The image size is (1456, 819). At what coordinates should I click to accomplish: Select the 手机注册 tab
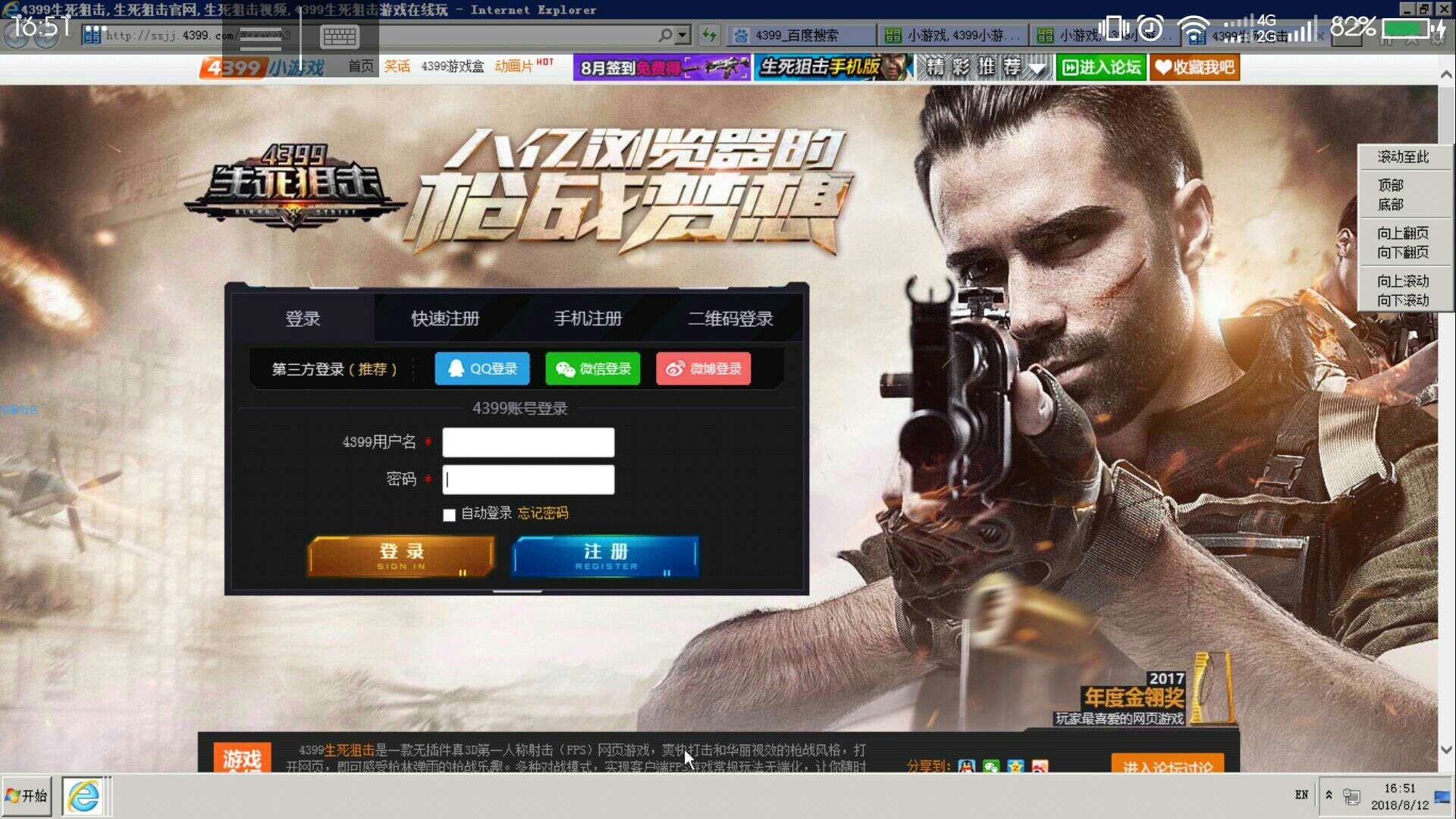pyautogui.click(x=588, y=318)
